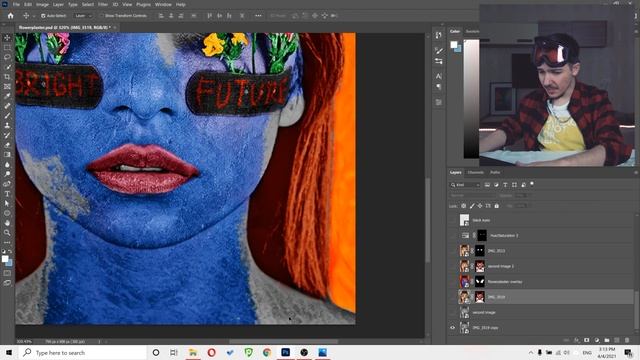Open the Image menu

42,4
